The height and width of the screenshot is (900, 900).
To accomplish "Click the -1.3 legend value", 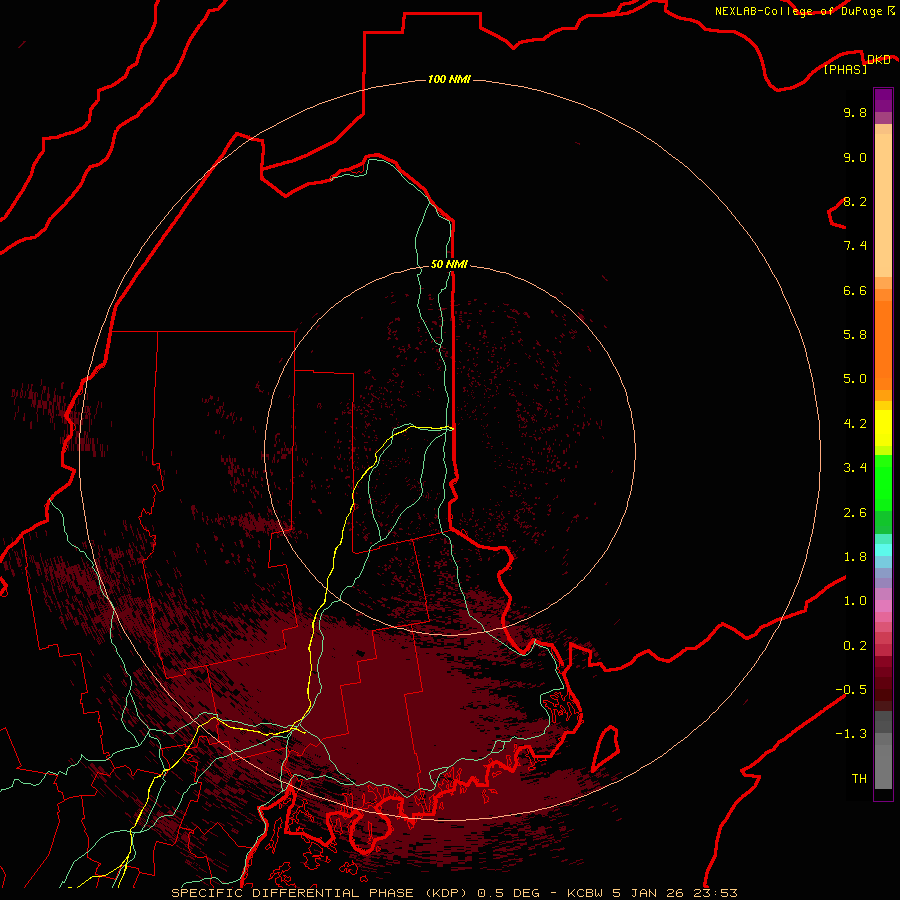I will [851, 734].
